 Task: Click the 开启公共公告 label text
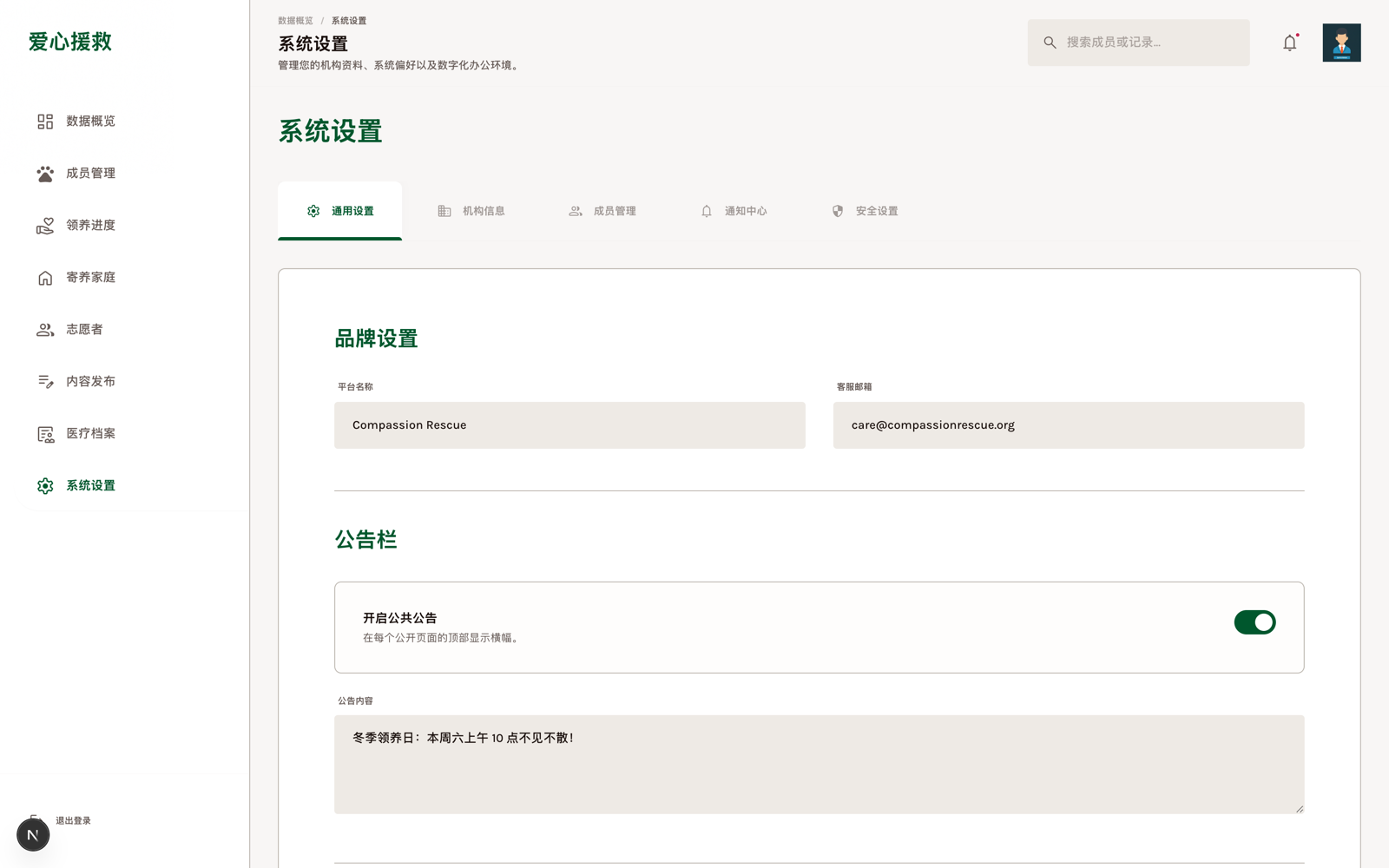(399, 618)
